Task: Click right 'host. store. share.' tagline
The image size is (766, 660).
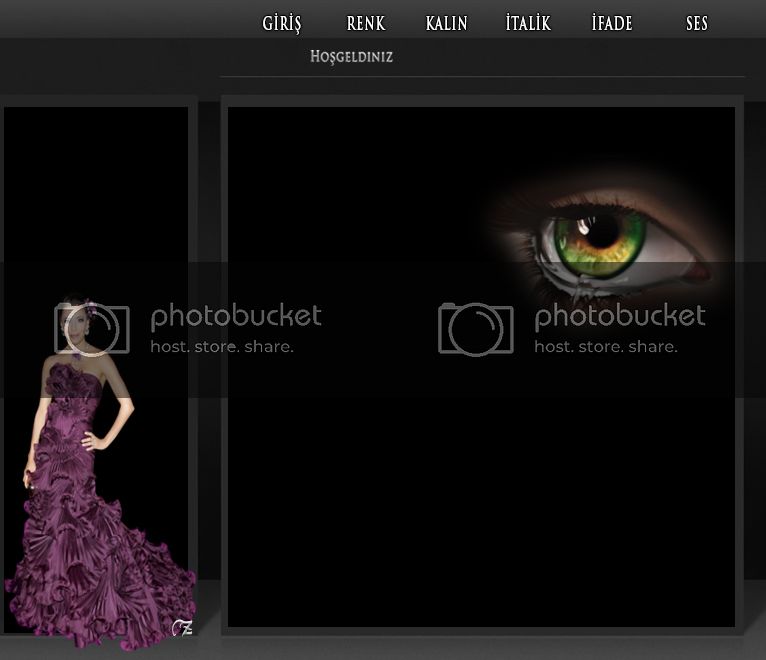Action: tap(605, 347)
